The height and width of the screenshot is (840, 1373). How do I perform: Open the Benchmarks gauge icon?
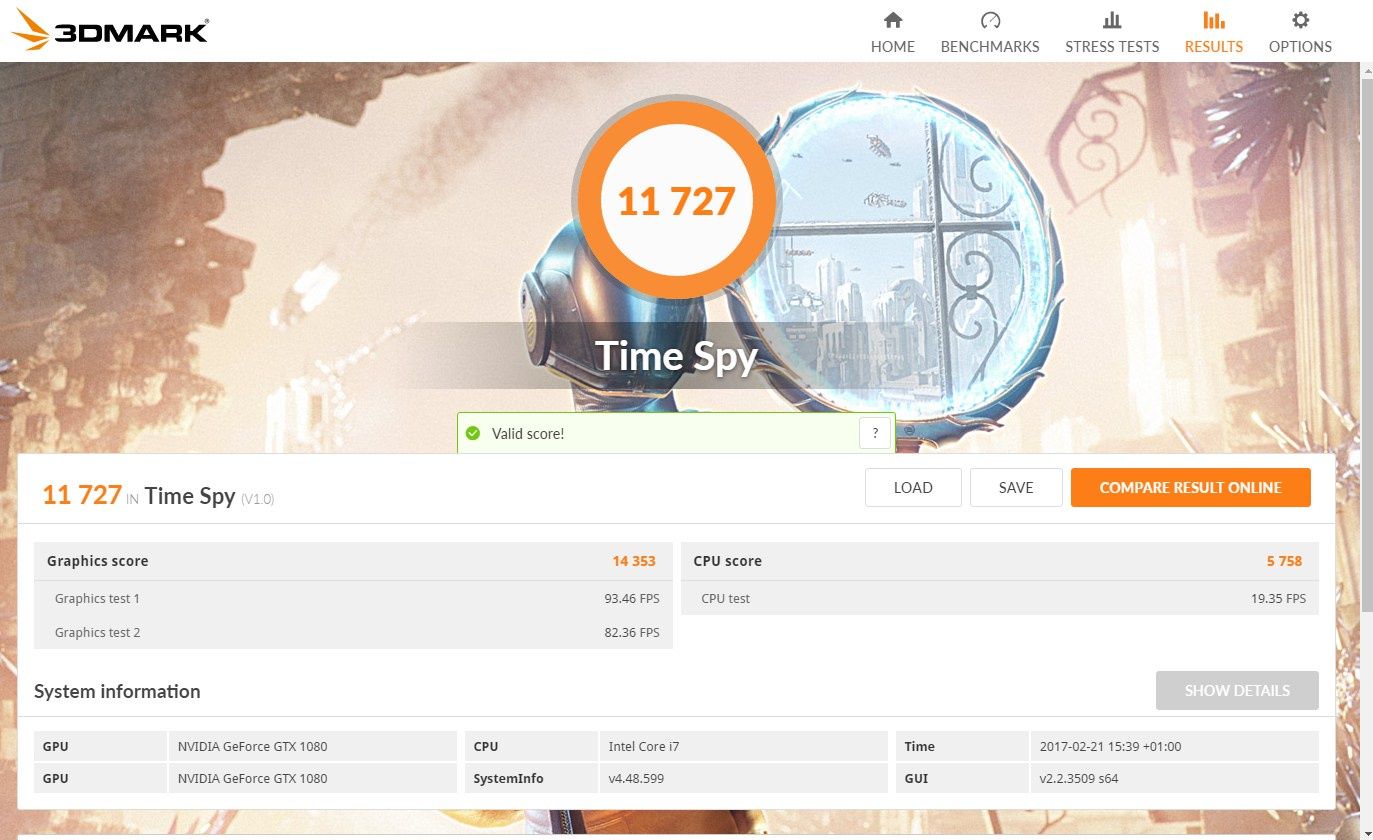[x=990, y=20]
